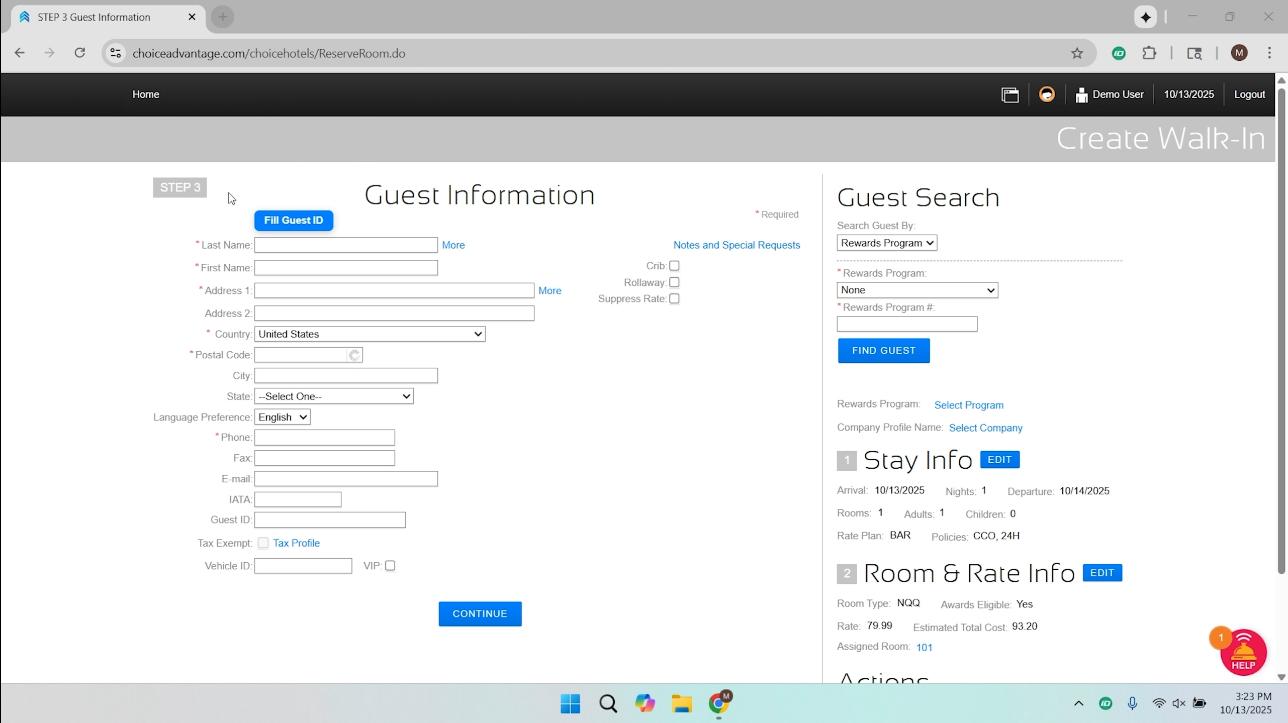This screenshot has height=723, width=1288.
Task: Bookmark this page with the star icon
Action: (1077, 53)
